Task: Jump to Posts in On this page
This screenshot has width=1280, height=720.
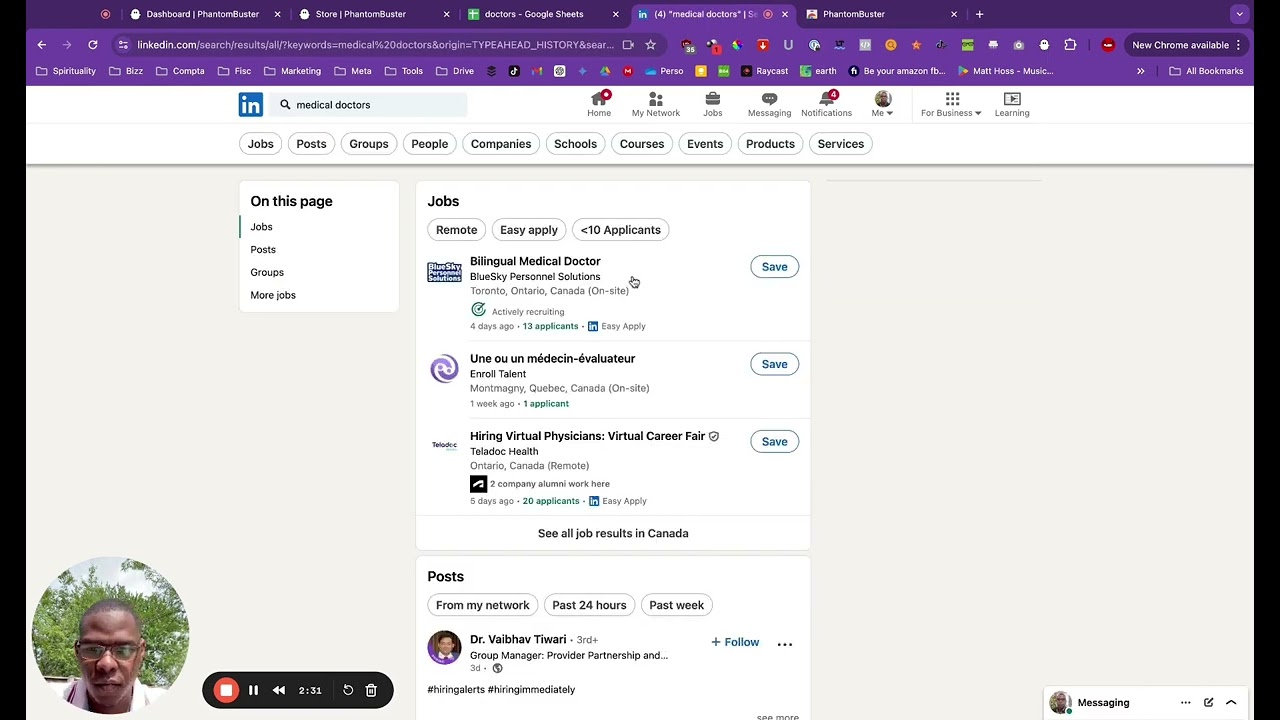Action: [x=263, y=250]
